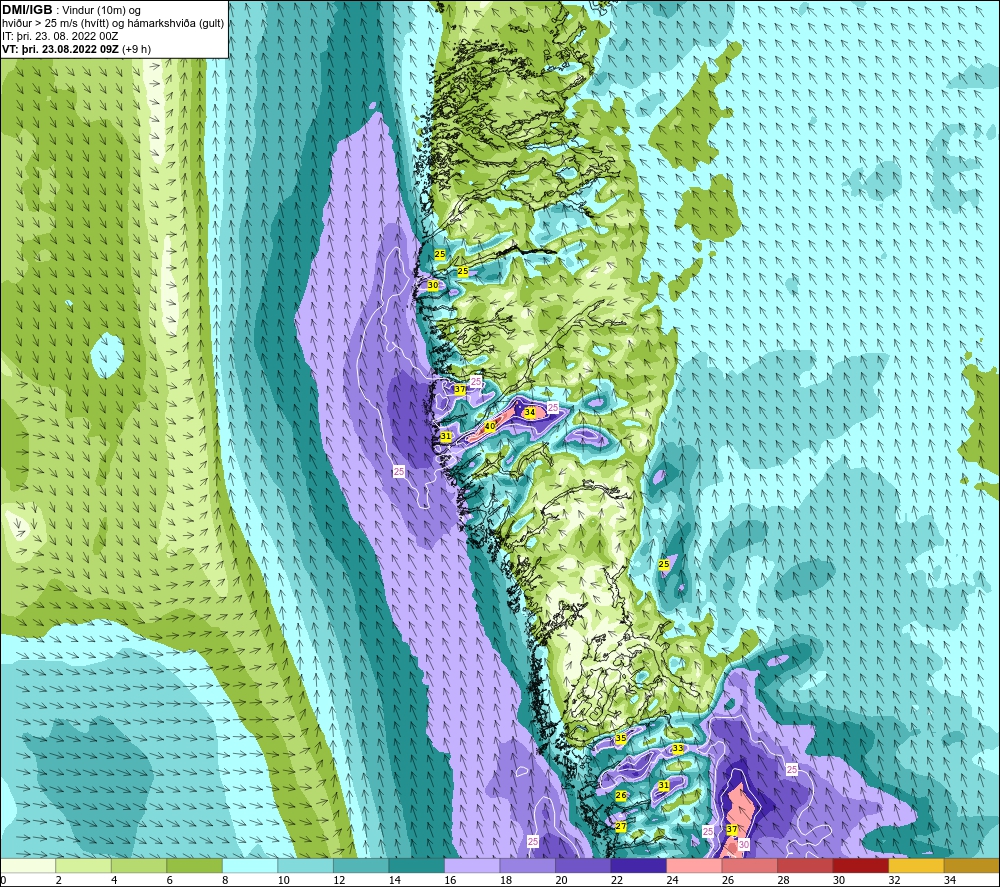This screenshot has width=1000, height=887.
Task: Click the 0–2 m/s pale cream legend swatch
Action: point(28,866)
